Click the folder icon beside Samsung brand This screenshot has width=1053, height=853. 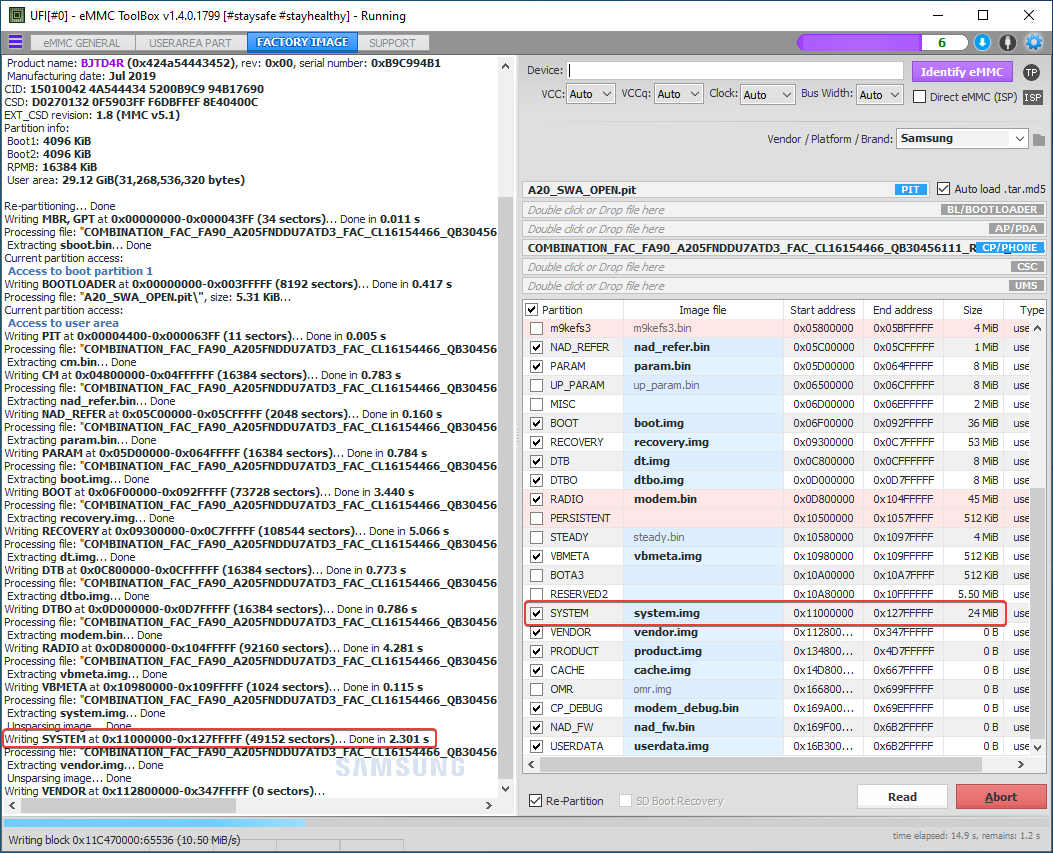(1039, 140)
